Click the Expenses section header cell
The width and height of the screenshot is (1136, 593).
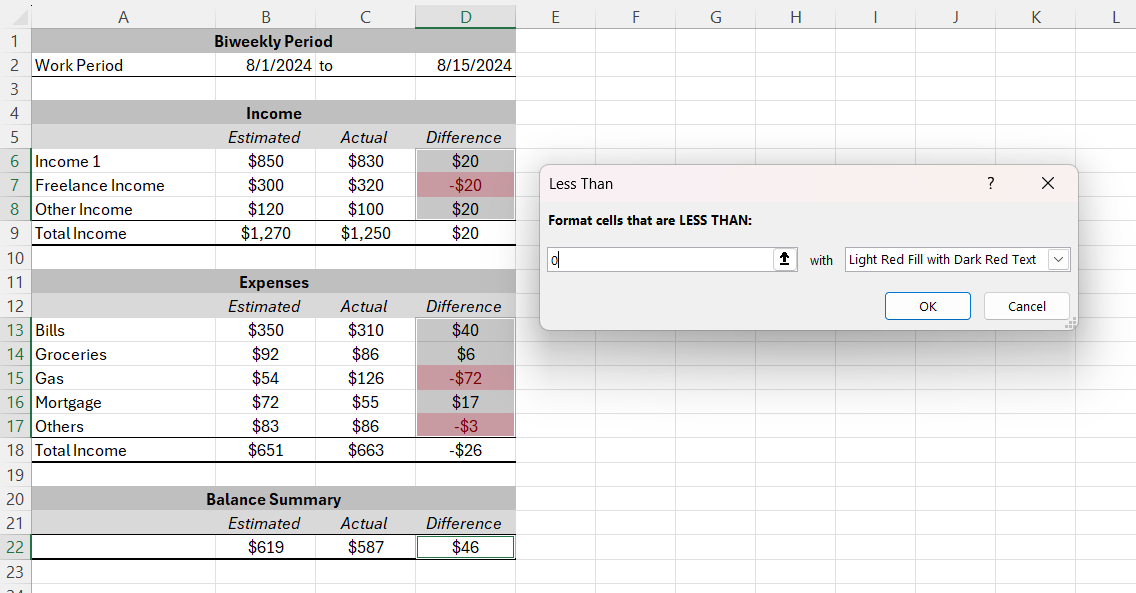273,282
